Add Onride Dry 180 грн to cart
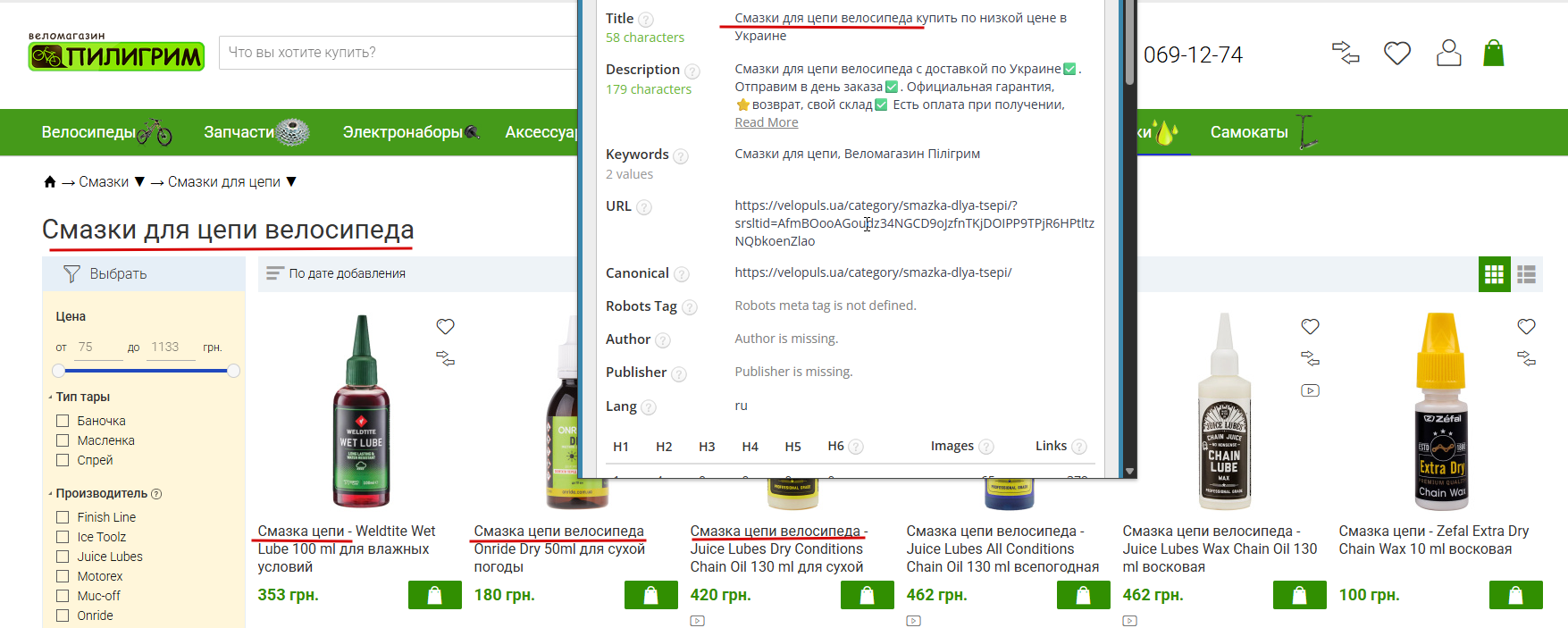This screenshot has height=628, width=1568. click(x=651, y=595)
